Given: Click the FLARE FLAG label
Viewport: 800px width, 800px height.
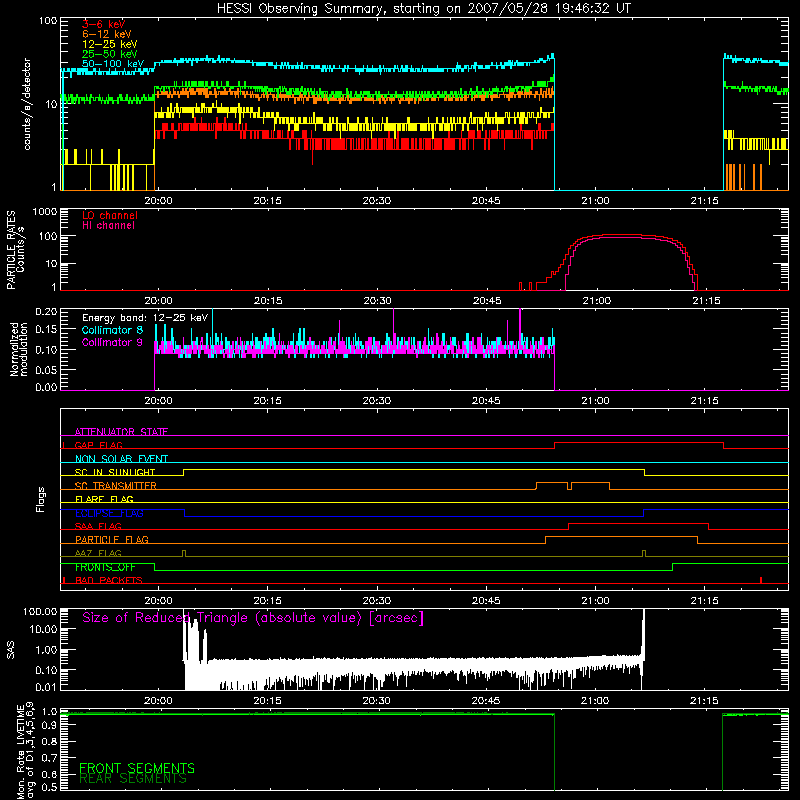Looking at the screenshot, I should pos(104,499).
